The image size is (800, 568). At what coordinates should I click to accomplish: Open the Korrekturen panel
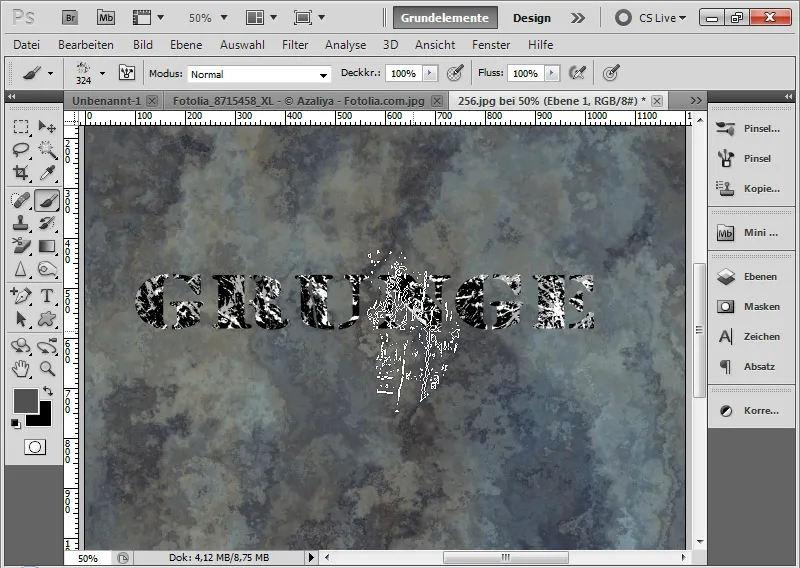[x=750, y=411]
